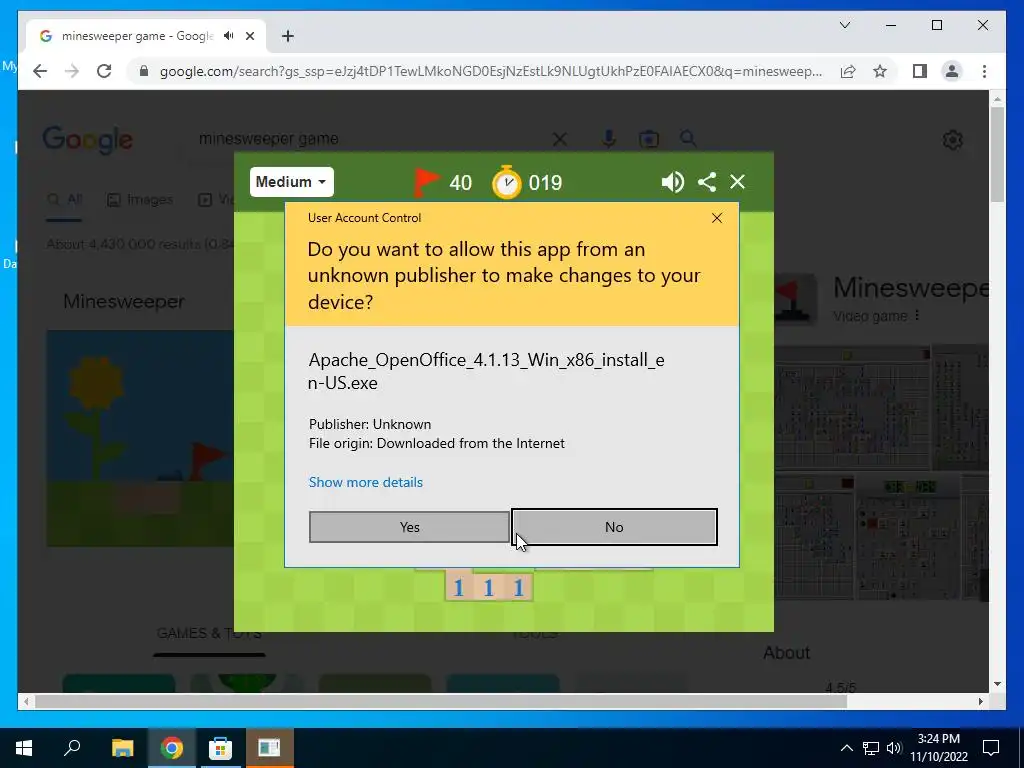Screen dimensions: 1024x768
Task: Open Chrome three-dot menu
Action: coord(984,71)
